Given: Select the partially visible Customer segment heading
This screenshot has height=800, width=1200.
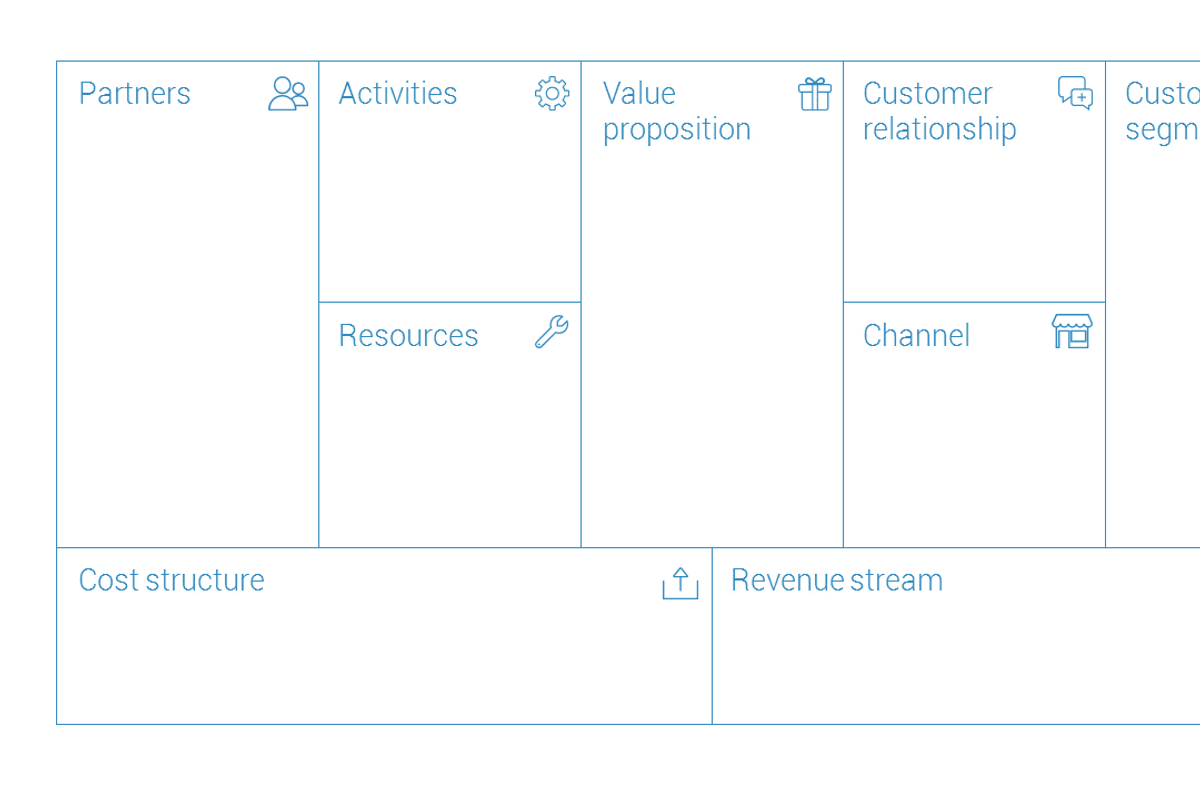Looking at the screenshot, I should click(1162, 111).
